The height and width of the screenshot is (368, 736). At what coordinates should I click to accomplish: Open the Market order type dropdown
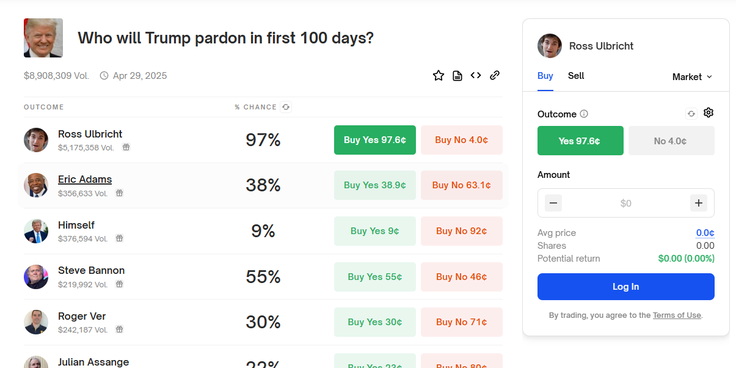[x=692, y=77]
